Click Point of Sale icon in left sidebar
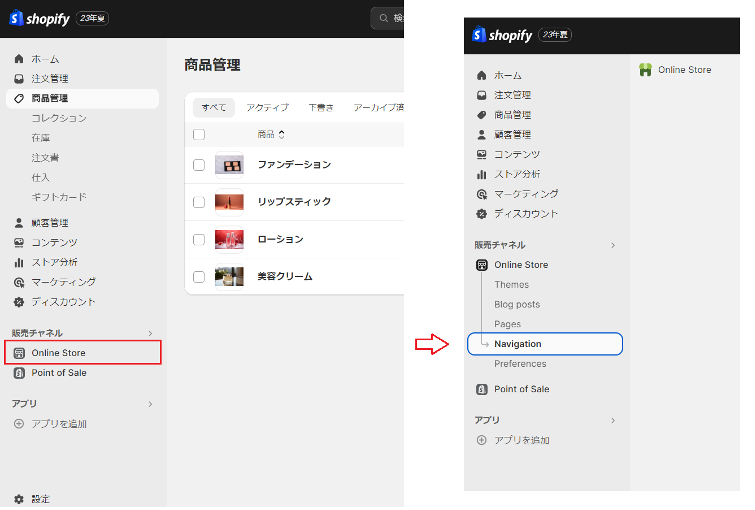 click(x=19, y=373)
